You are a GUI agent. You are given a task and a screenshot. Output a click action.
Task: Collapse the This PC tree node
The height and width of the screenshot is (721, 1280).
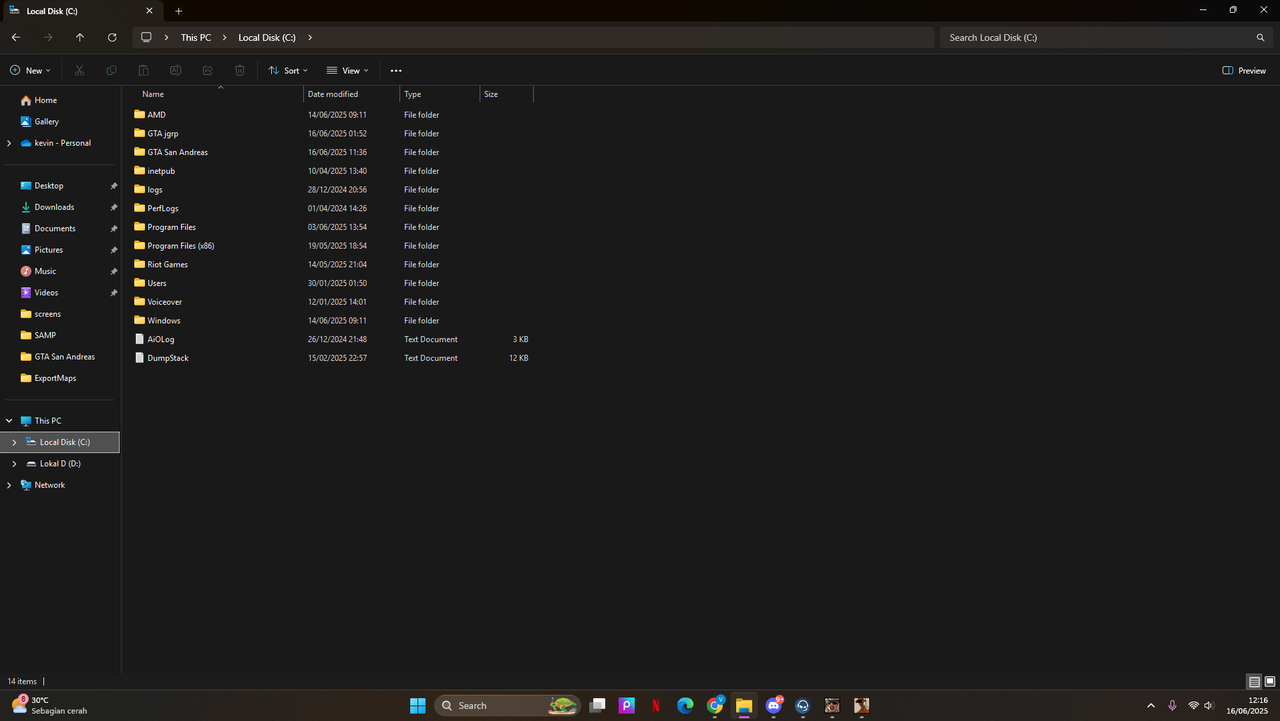9,421
